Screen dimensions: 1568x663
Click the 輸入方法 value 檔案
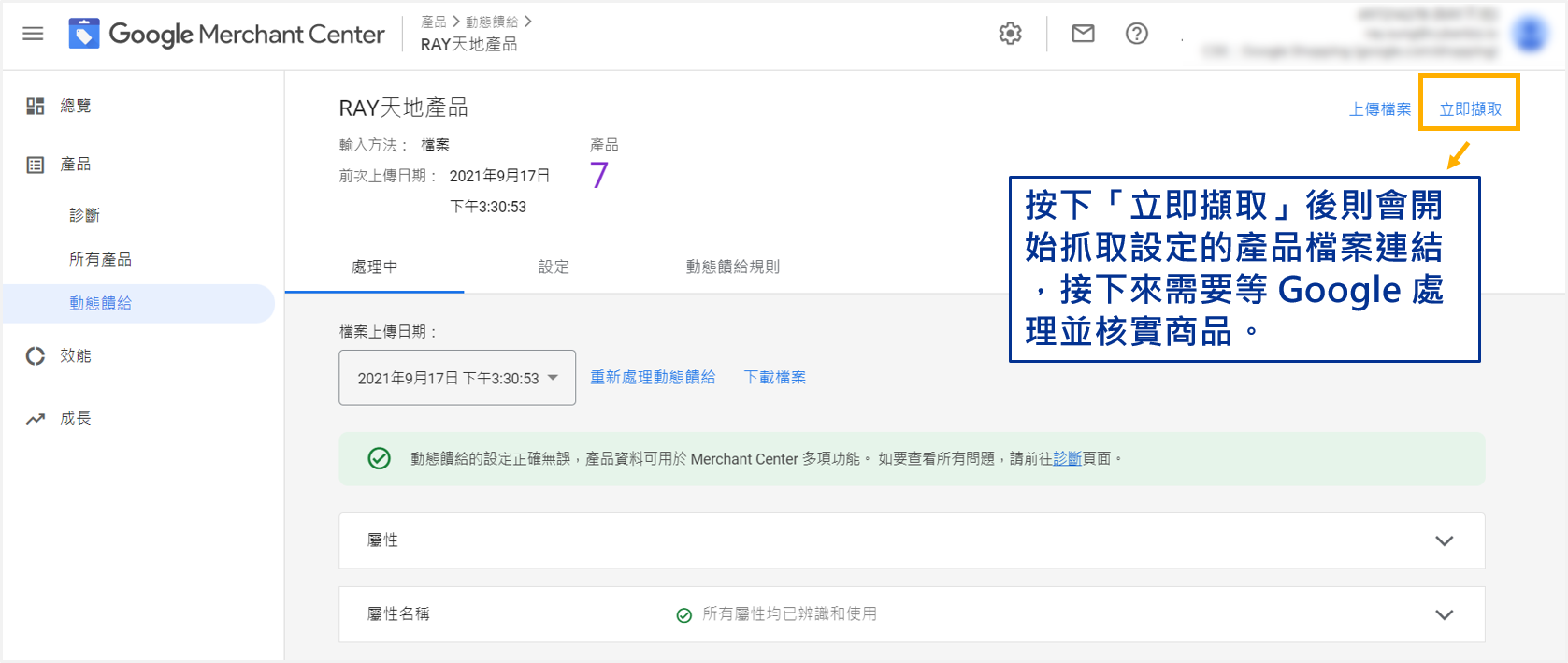435,145
